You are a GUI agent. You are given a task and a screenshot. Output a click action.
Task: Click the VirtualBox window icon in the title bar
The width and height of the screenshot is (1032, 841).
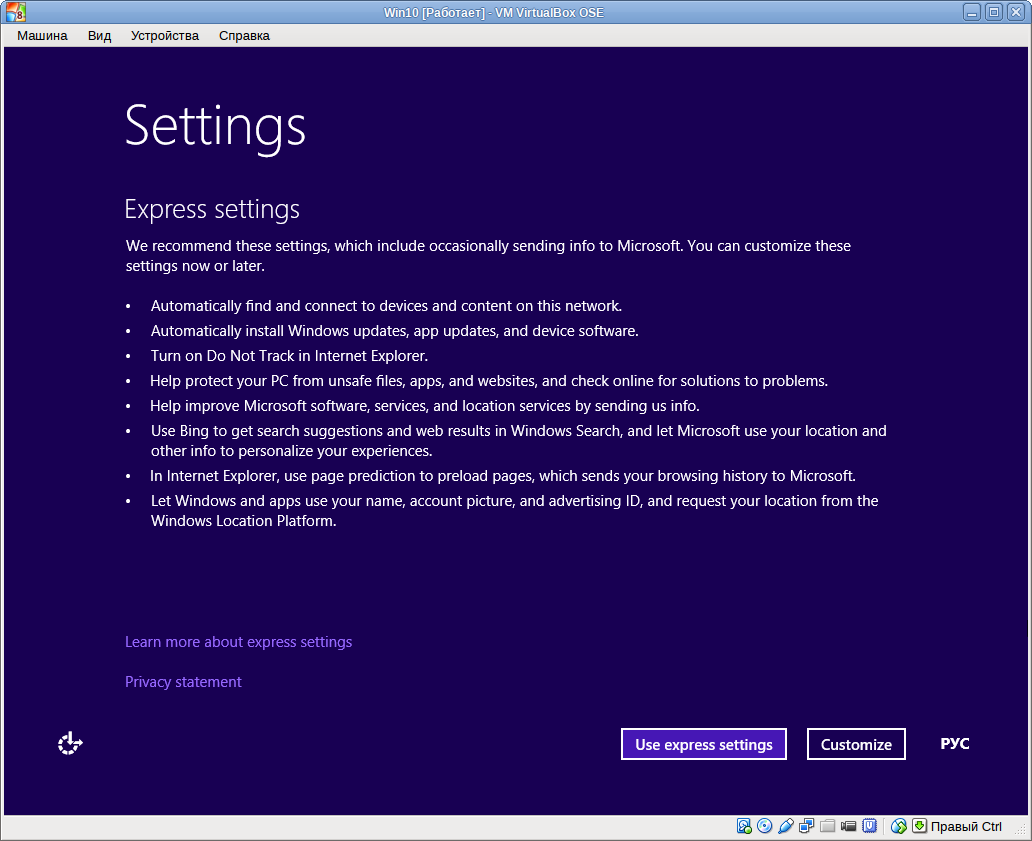click(x=16, y=12)
